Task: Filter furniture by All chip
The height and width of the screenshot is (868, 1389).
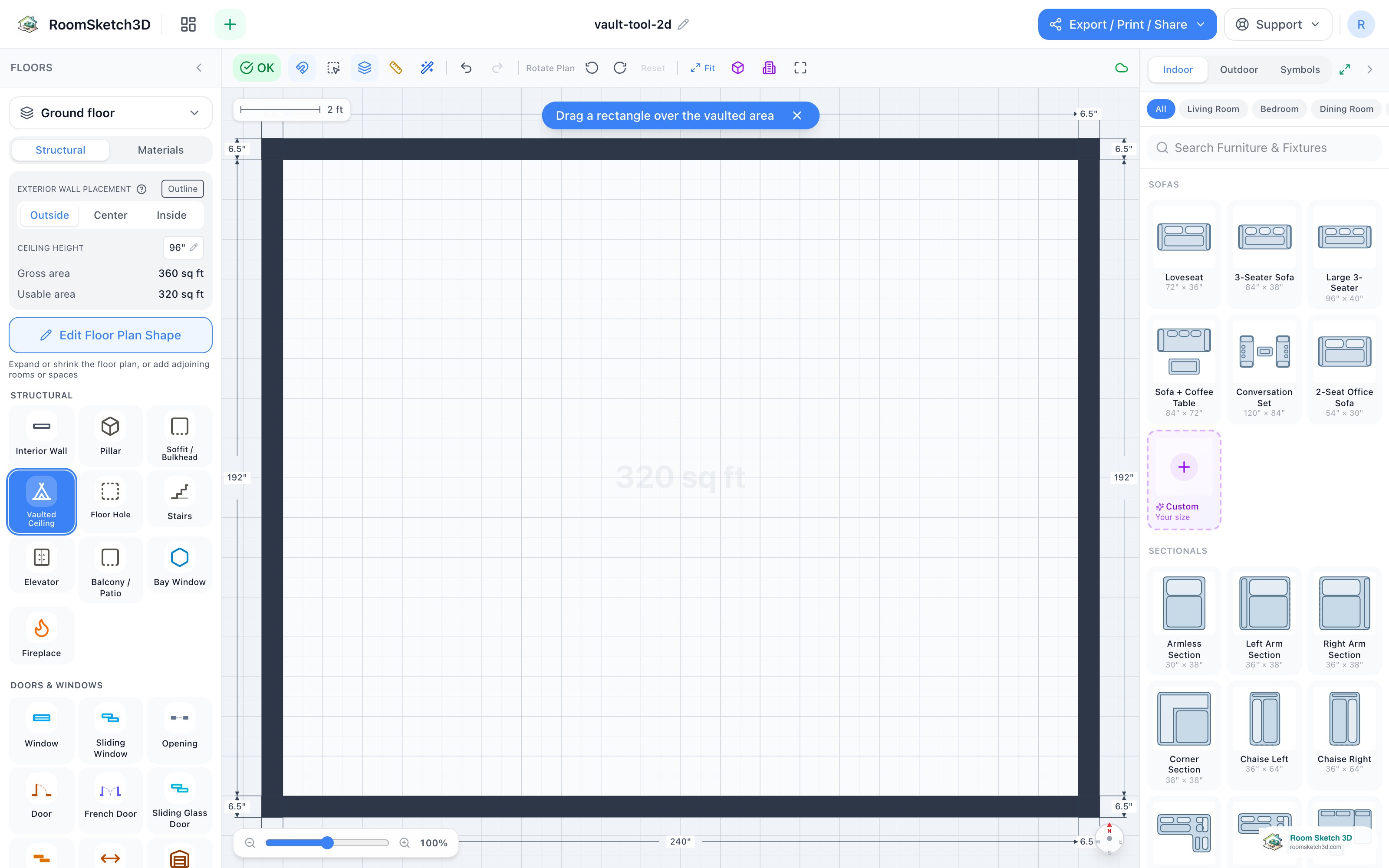Action: click(x=1161, y=109)
